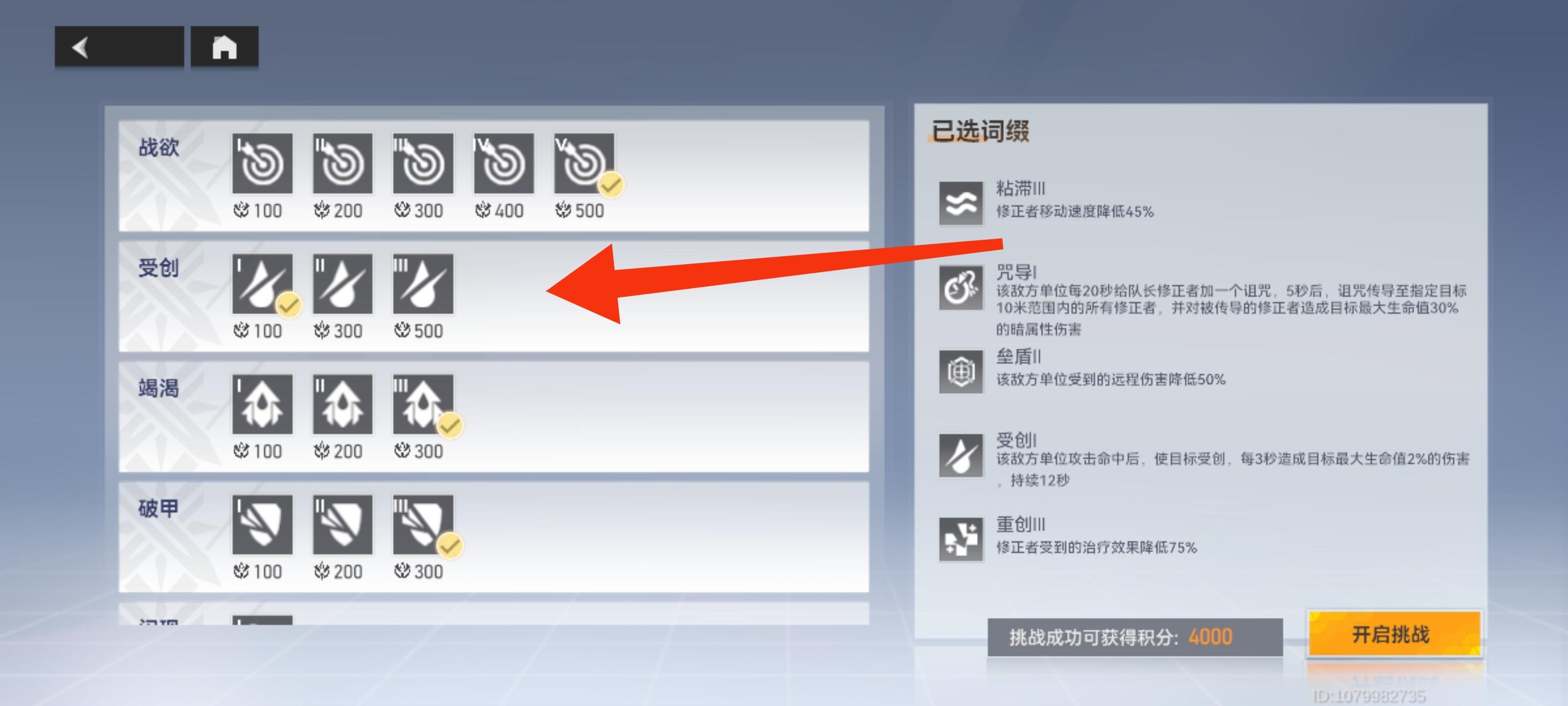This screenshot has width=1568, height=706.
Task: Toggle off checked 竭渴 level III affix
Action: coord(423,404)
